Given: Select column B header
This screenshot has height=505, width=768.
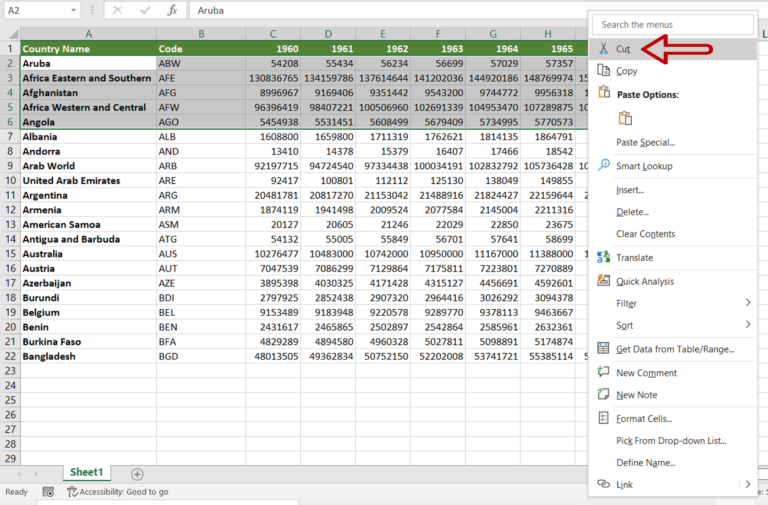Looking at the screenshot, I should pos(201,34).
